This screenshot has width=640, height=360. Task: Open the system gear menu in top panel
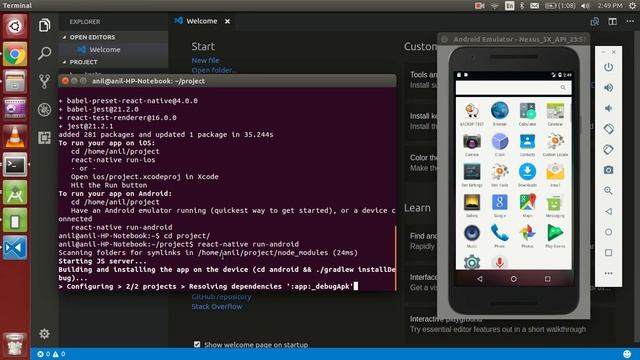(632, 5)
